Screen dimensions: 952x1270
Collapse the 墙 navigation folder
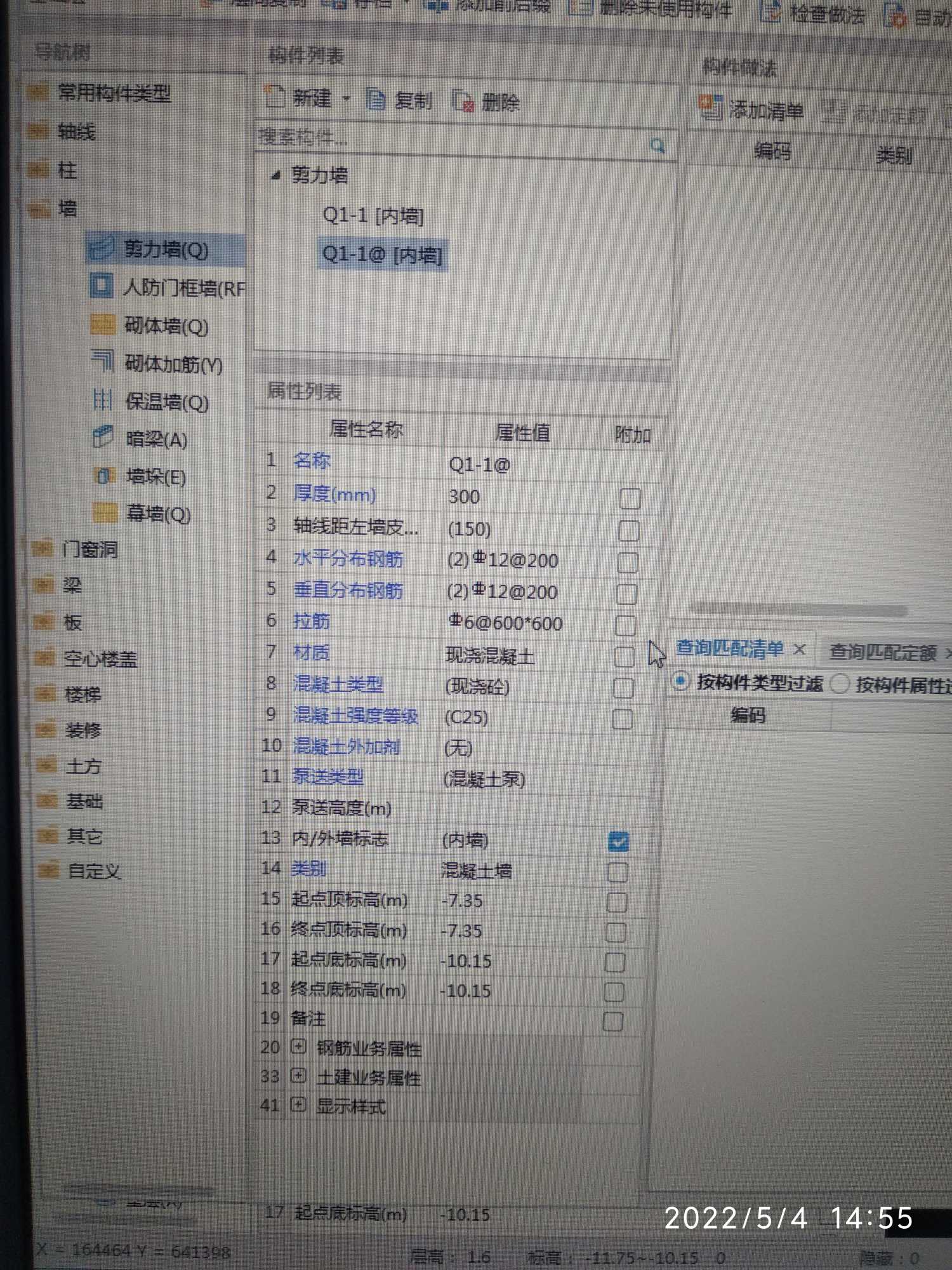click(x=39, y=208)
